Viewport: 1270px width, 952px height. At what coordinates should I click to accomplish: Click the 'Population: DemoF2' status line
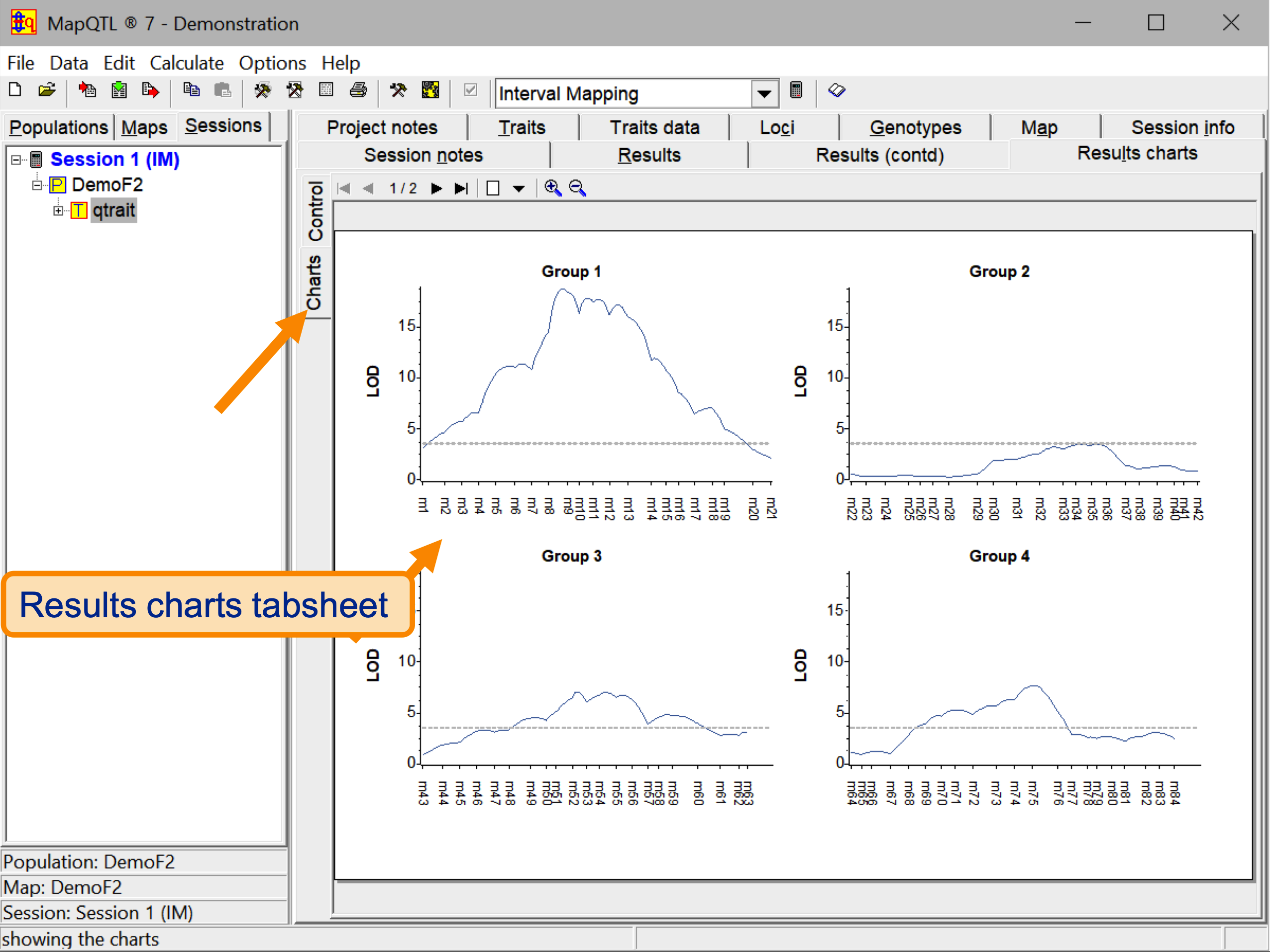(x=144, y=862)
